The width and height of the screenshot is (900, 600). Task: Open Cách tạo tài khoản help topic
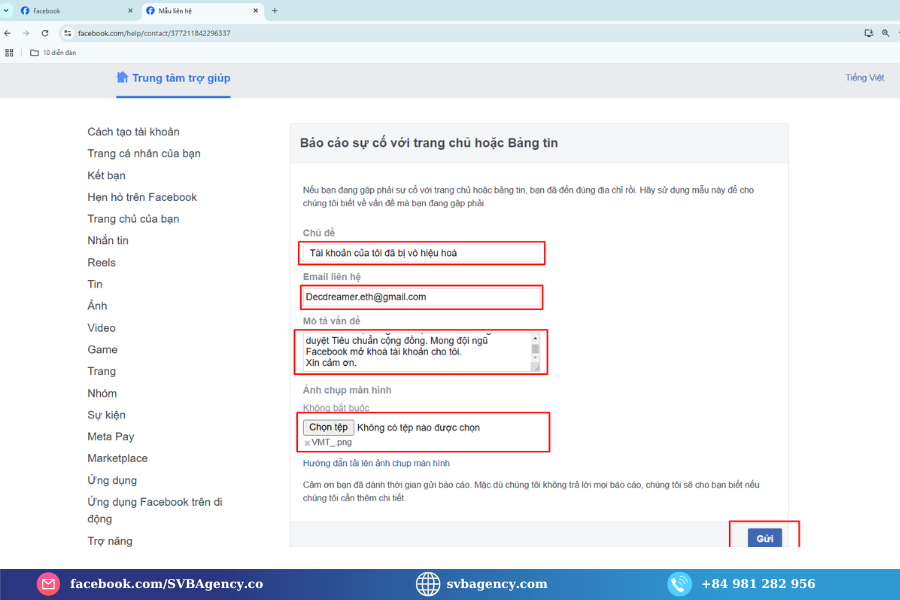coord(133,132)
